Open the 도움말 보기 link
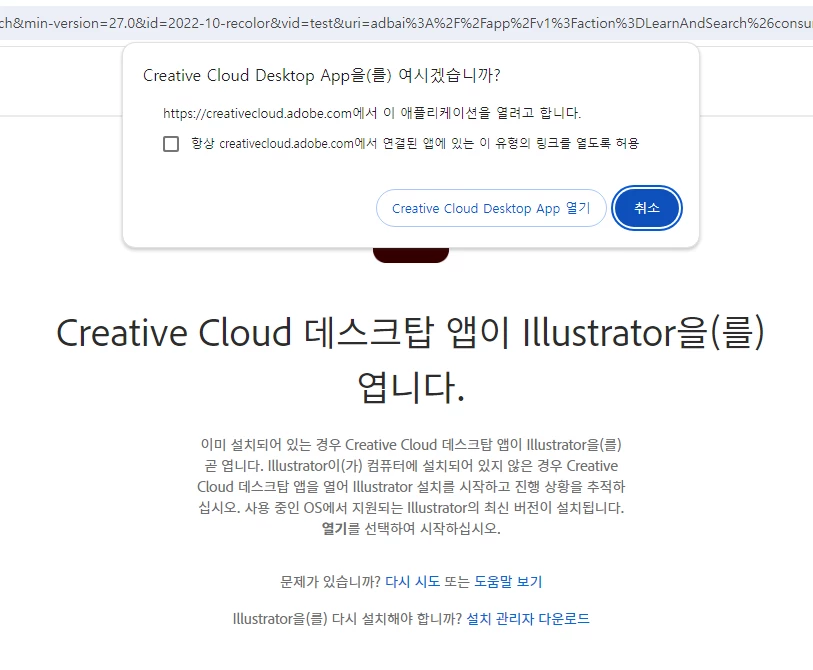The width and height of the screenshot is (813, 670). pyautogui.click(x=508, y=581)
